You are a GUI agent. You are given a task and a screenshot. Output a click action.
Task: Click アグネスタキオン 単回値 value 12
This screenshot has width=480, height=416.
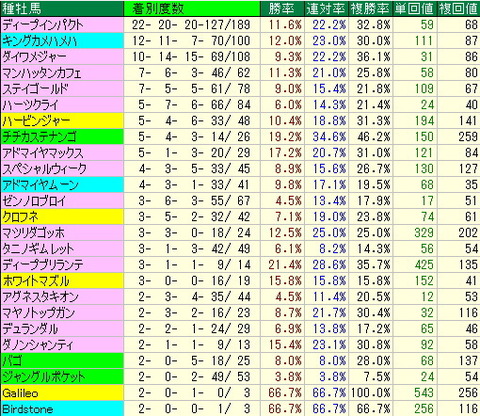[x=427, y=297]
